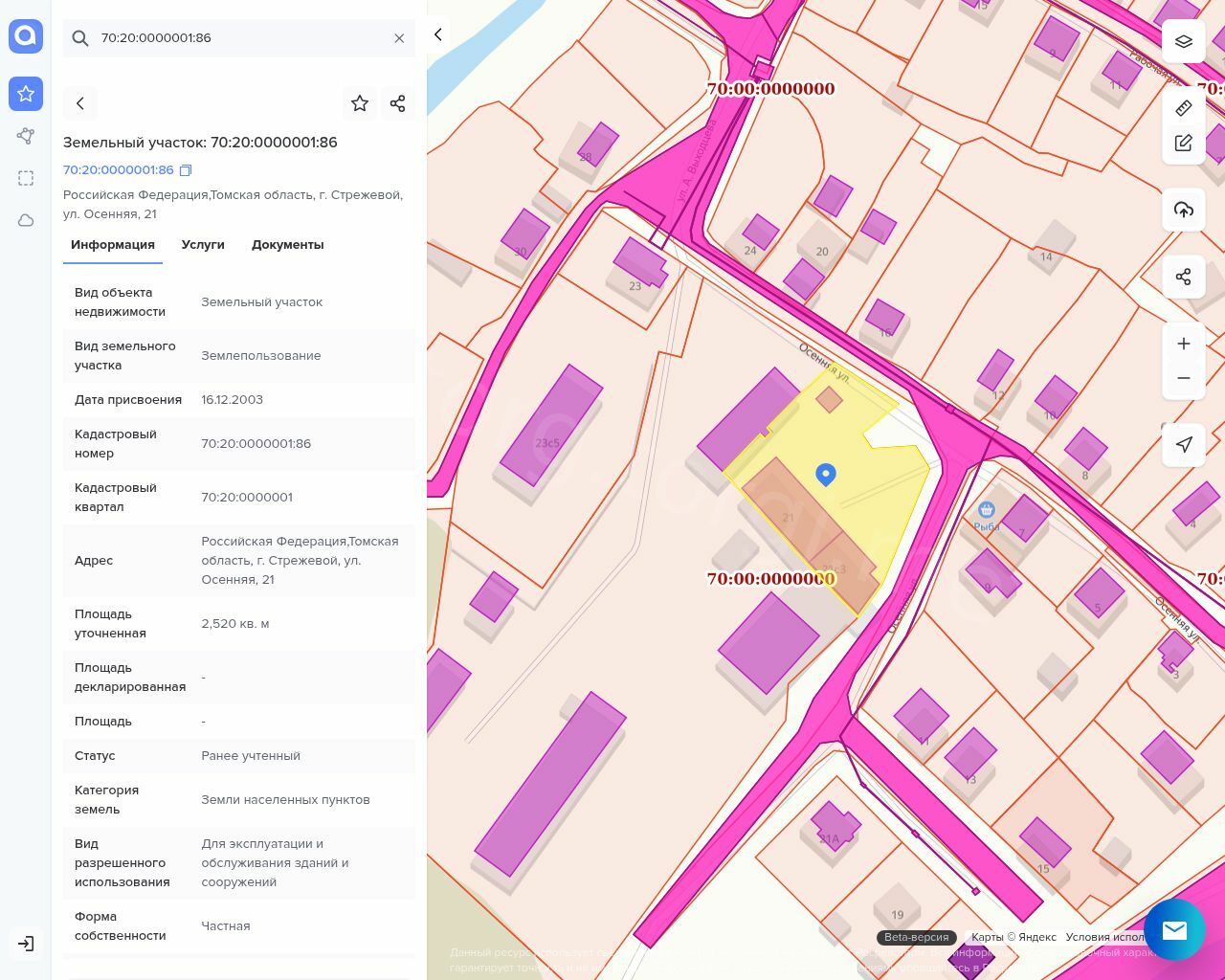
Task: Switch to the Документы tab
Action: (x=287, y=245)
